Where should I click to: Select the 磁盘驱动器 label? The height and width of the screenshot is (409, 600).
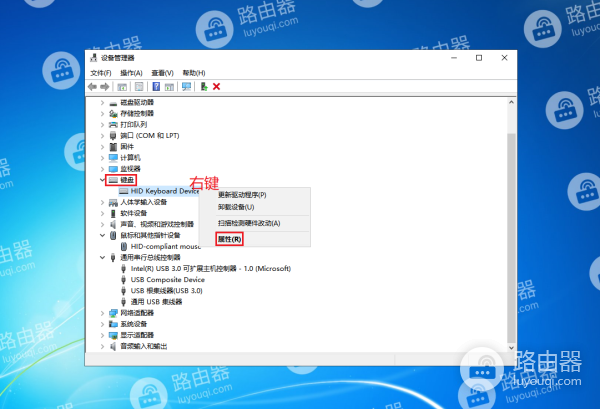pyautogui.click(x=137, y=103)
